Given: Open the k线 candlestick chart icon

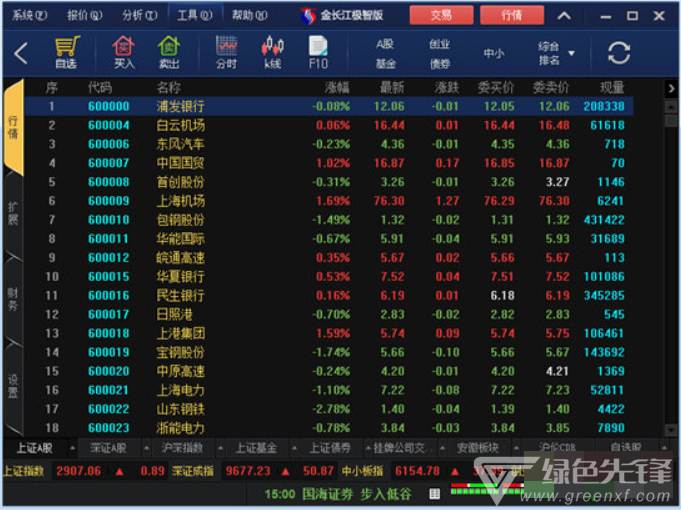Looking at the screenshot, I should pyautogui.click(x=272, y=53).
